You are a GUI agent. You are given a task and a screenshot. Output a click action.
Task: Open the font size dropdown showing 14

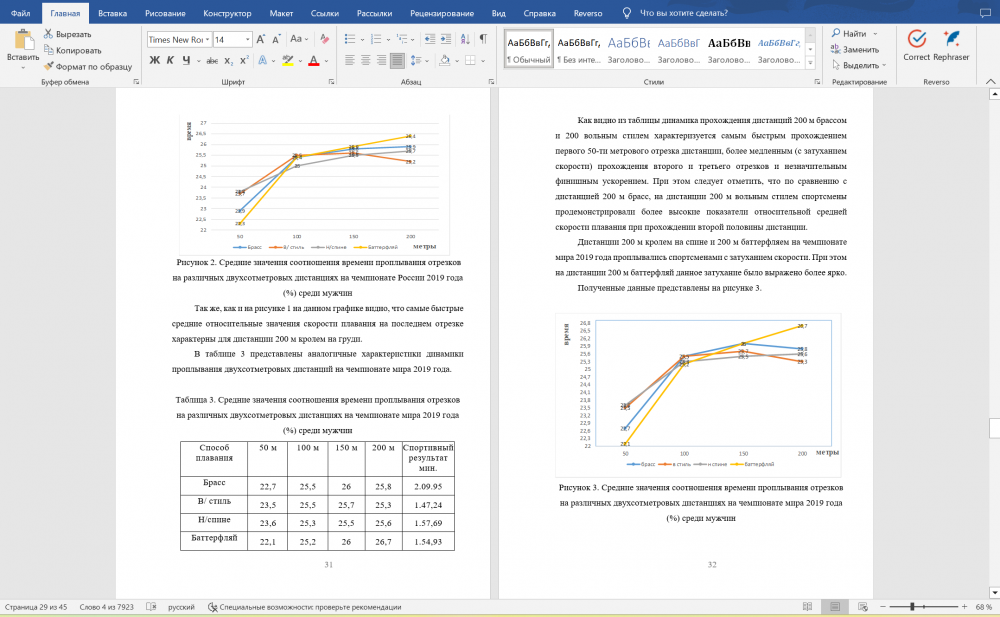247,40
